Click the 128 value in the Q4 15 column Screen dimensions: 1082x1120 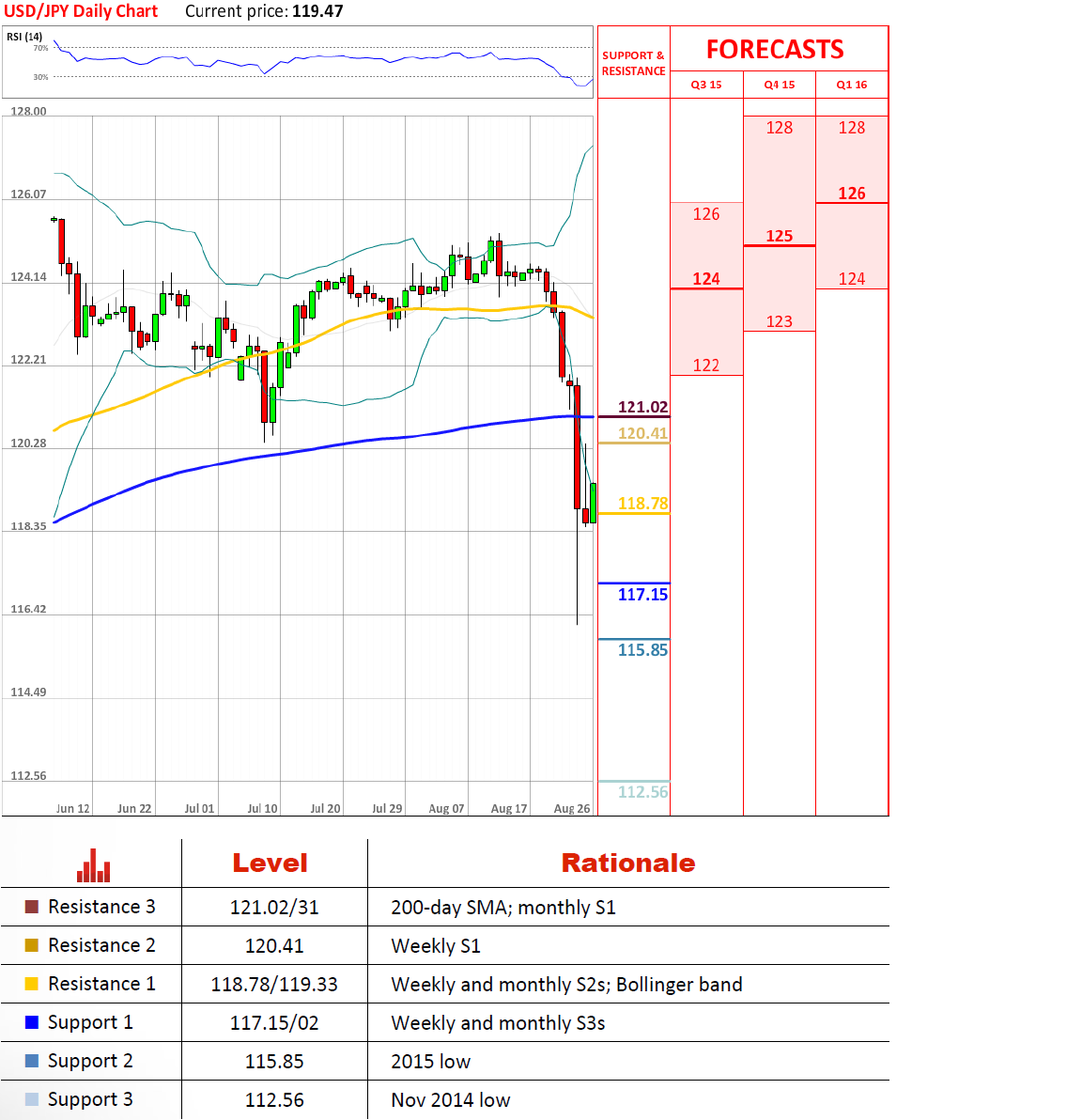(x=780, y=128)
